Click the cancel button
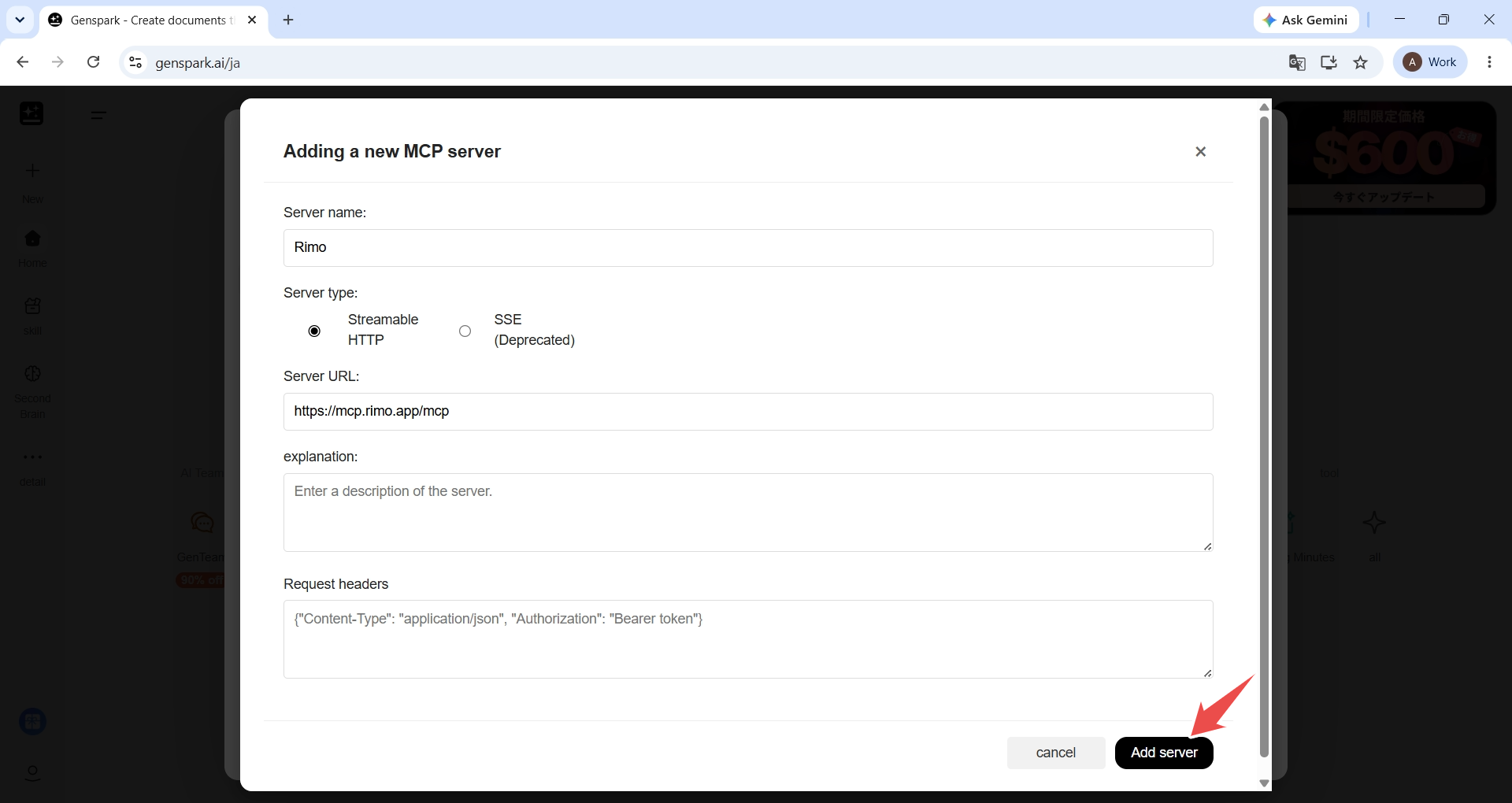 (x=1056, y=753)
